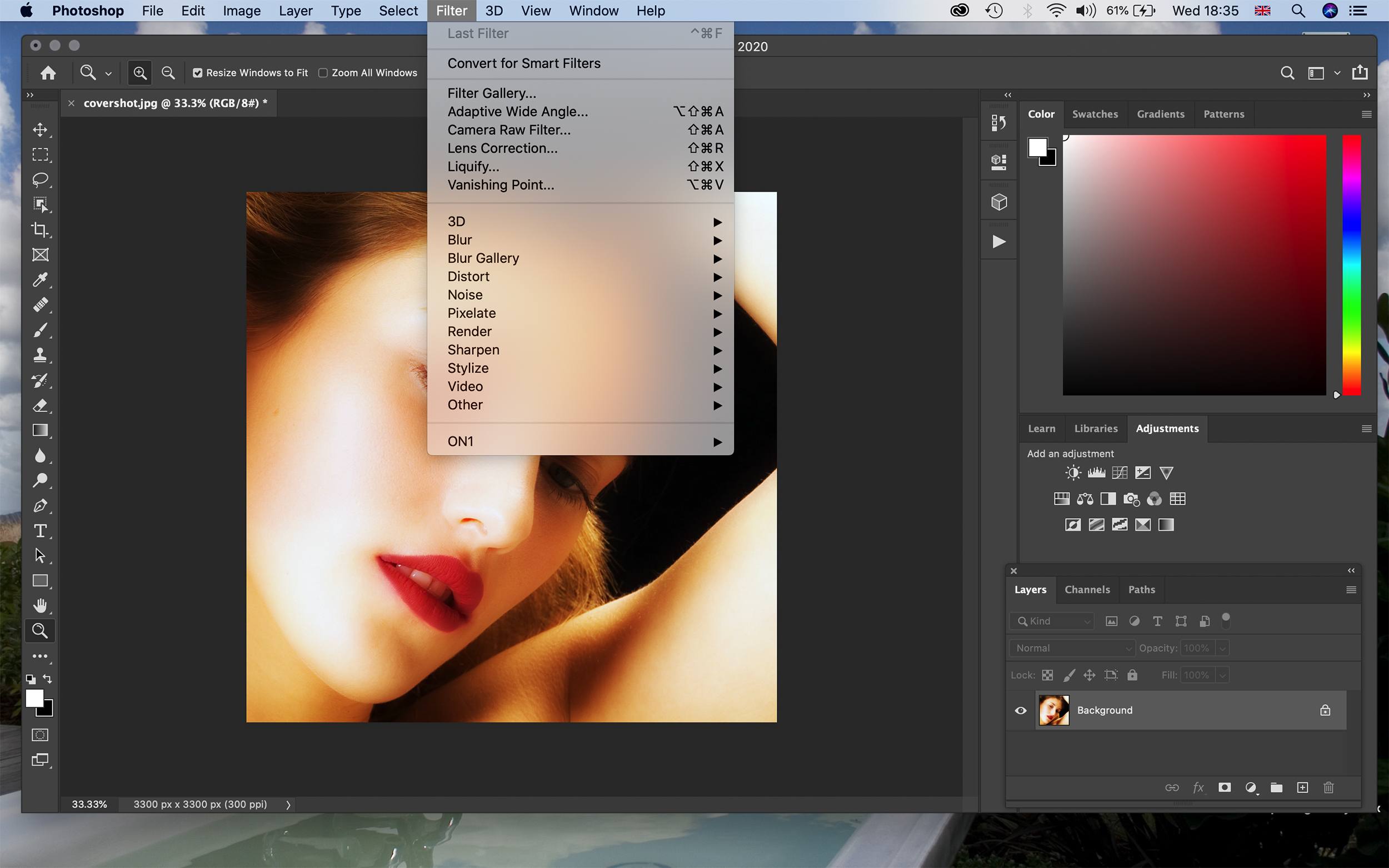This screenshot has height=868, width=1389.
Task: Switch to the Channels tab
Action: pos(1086,590)
